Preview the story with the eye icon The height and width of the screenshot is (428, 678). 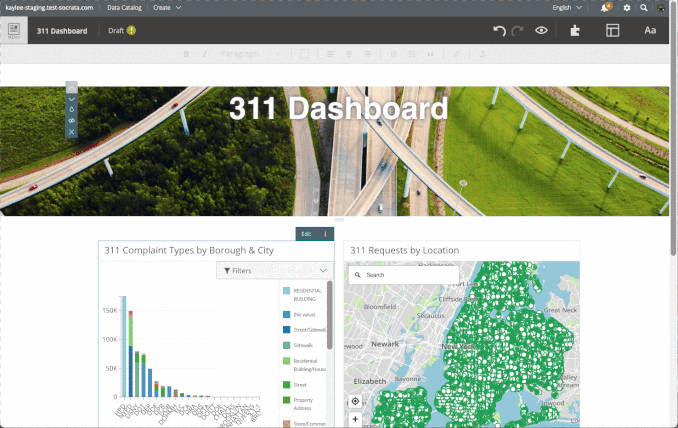click(x=541, y=30)
